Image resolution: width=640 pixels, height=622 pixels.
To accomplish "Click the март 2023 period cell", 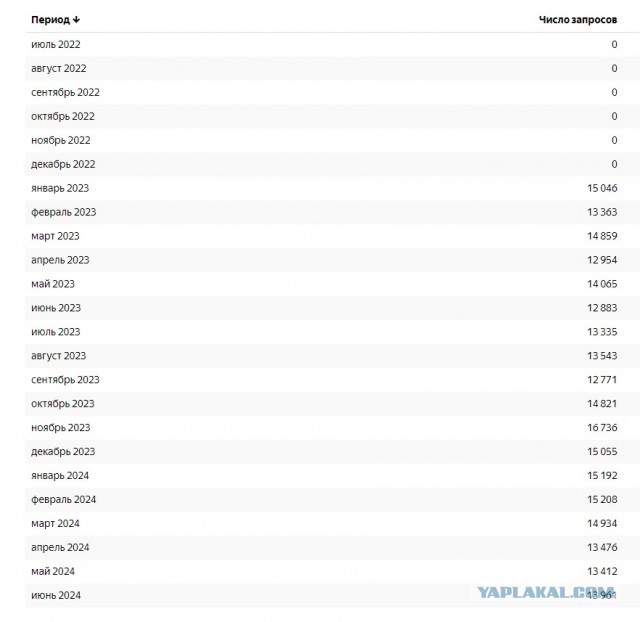I will (x=55, y=236).
